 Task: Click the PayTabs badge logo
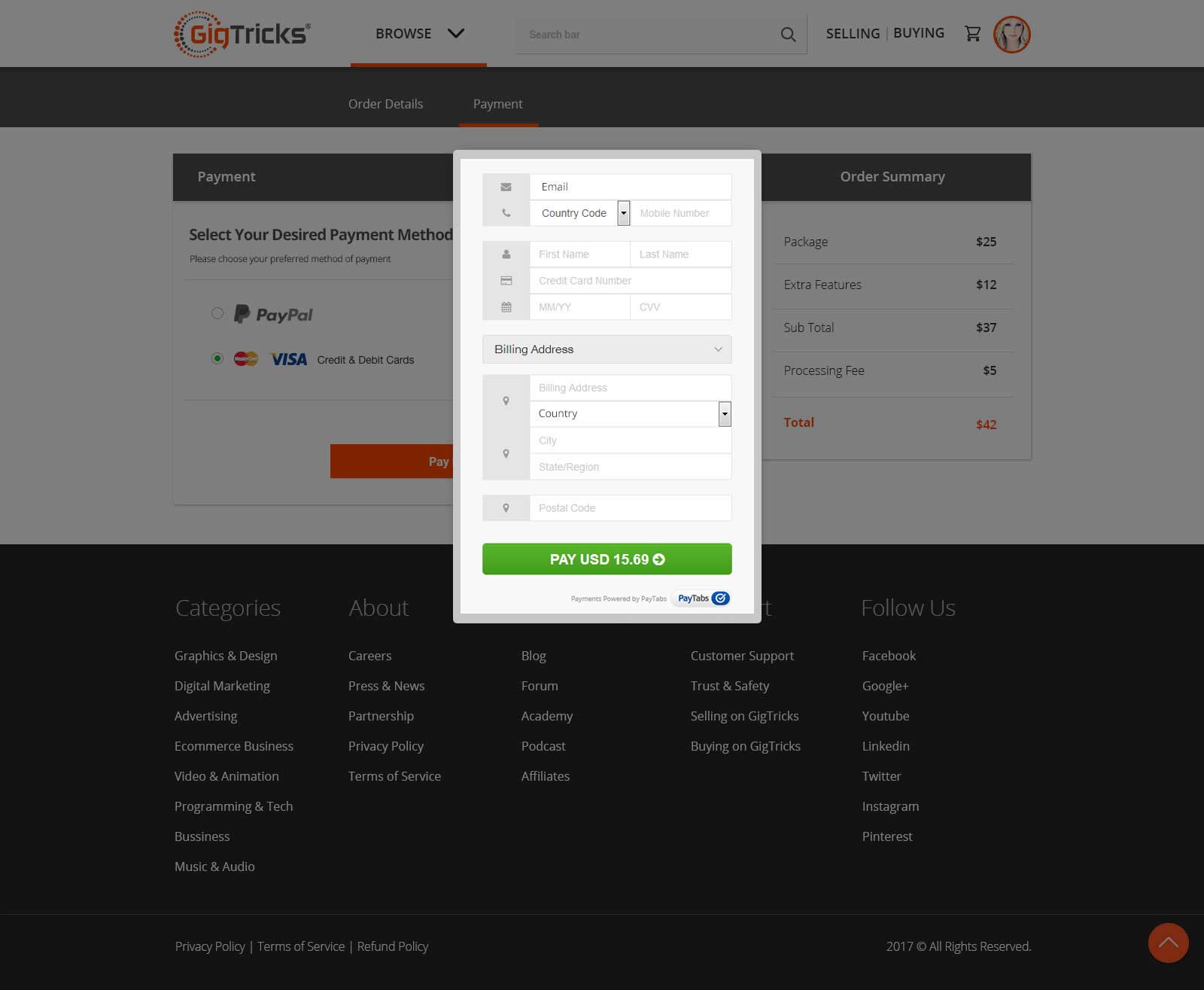[x=702, y=599]
